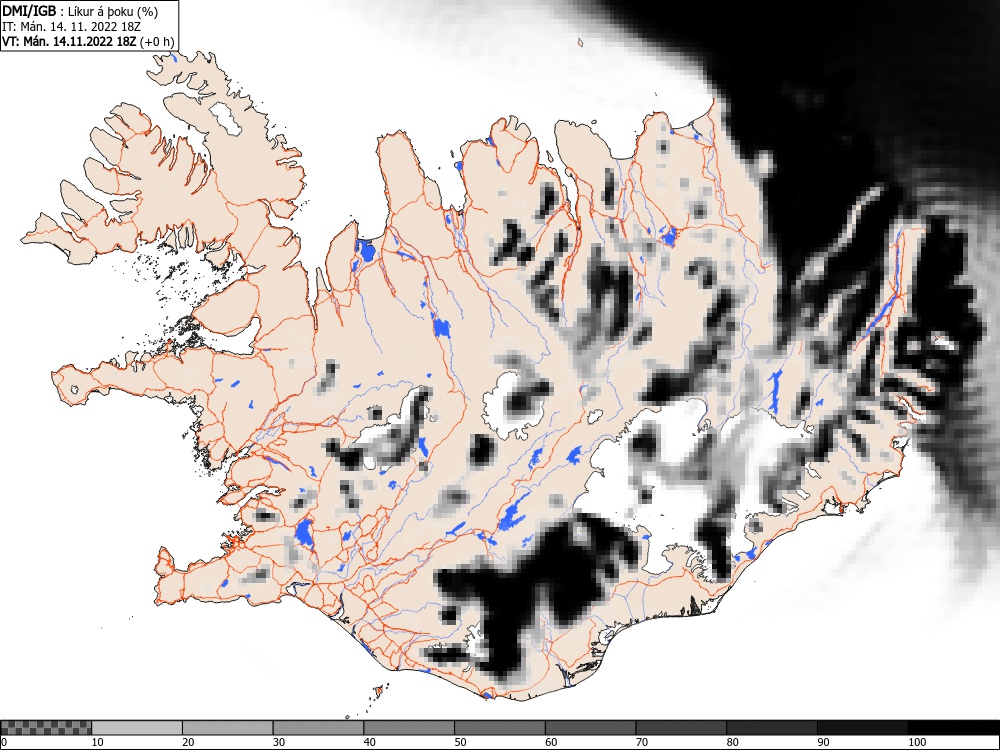Pick the 40–50 legend swatch

pyautogui.click(x=409, y=728)
